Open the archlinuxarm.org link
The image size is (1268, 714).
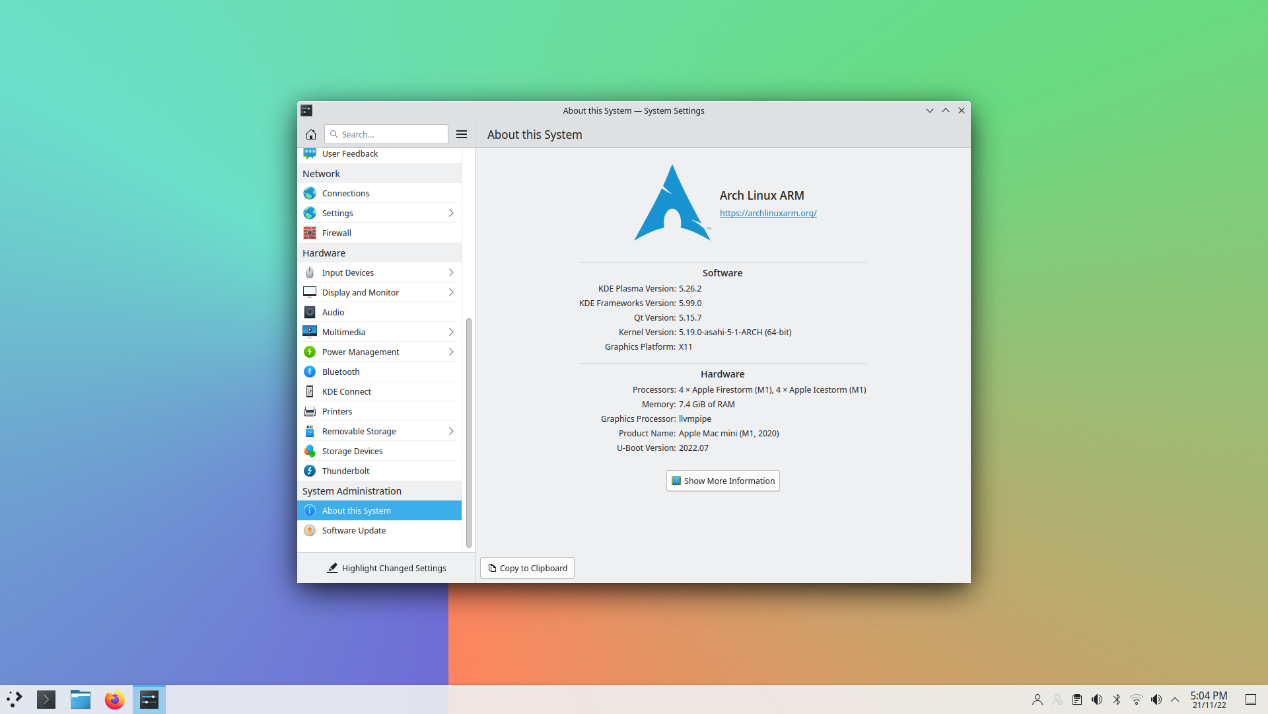pyautogui.click(x=768, y=213)
